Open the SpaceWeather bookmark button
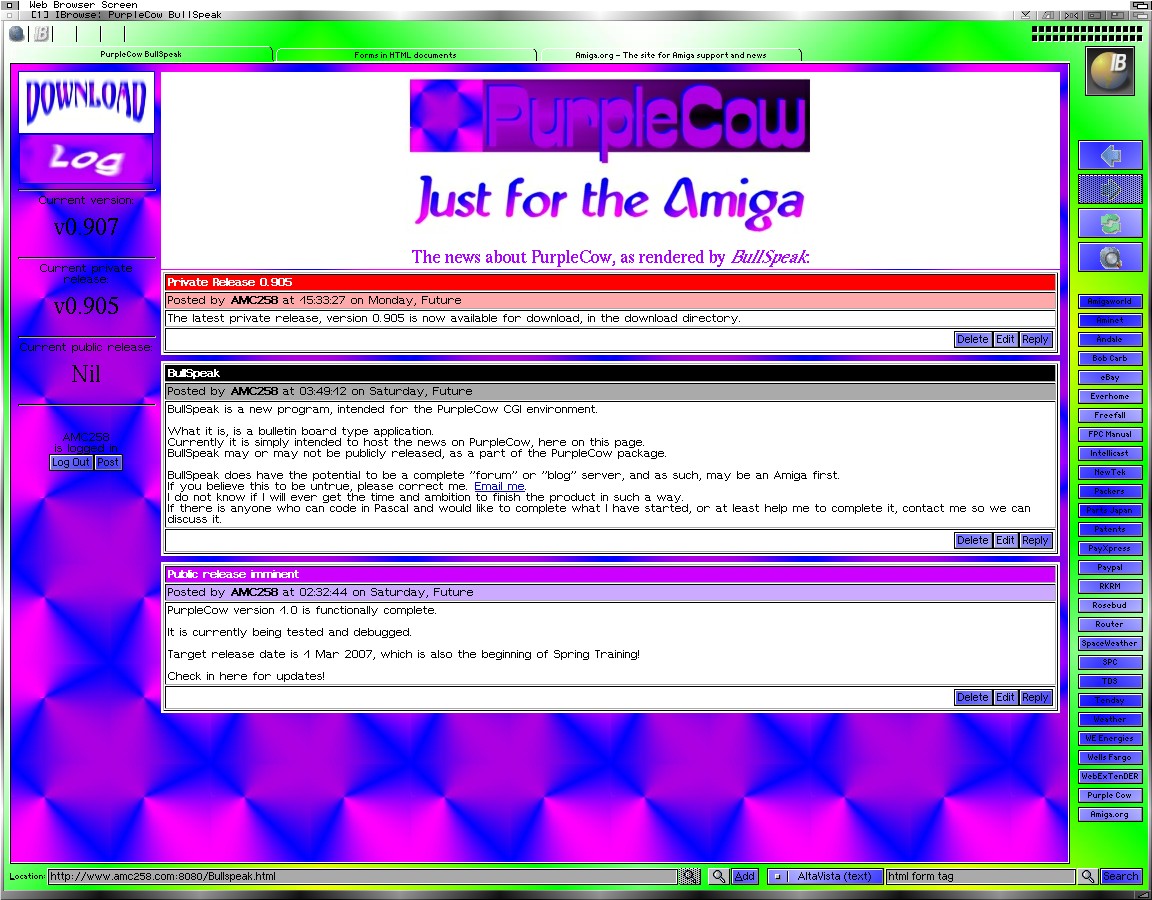 click(1109, 644)
